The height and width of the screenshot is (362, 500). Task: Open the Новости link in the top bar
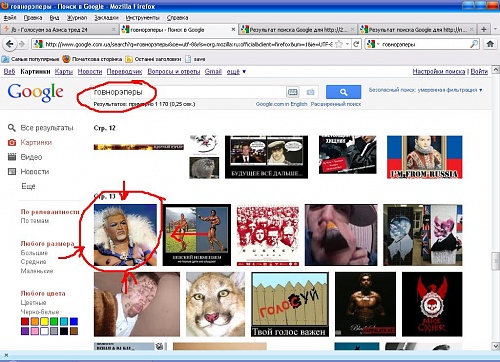[x=90, y=71]
